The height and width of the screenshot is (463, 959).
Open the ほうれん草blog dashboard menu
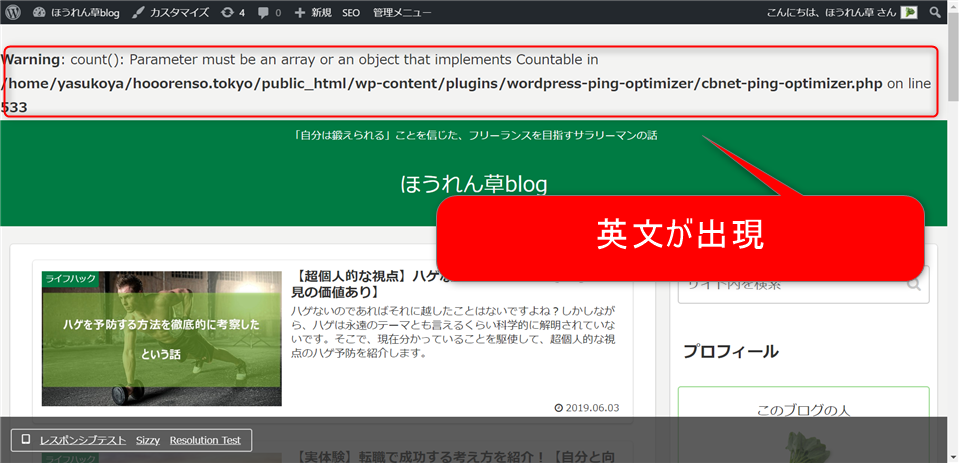[76, 12]
